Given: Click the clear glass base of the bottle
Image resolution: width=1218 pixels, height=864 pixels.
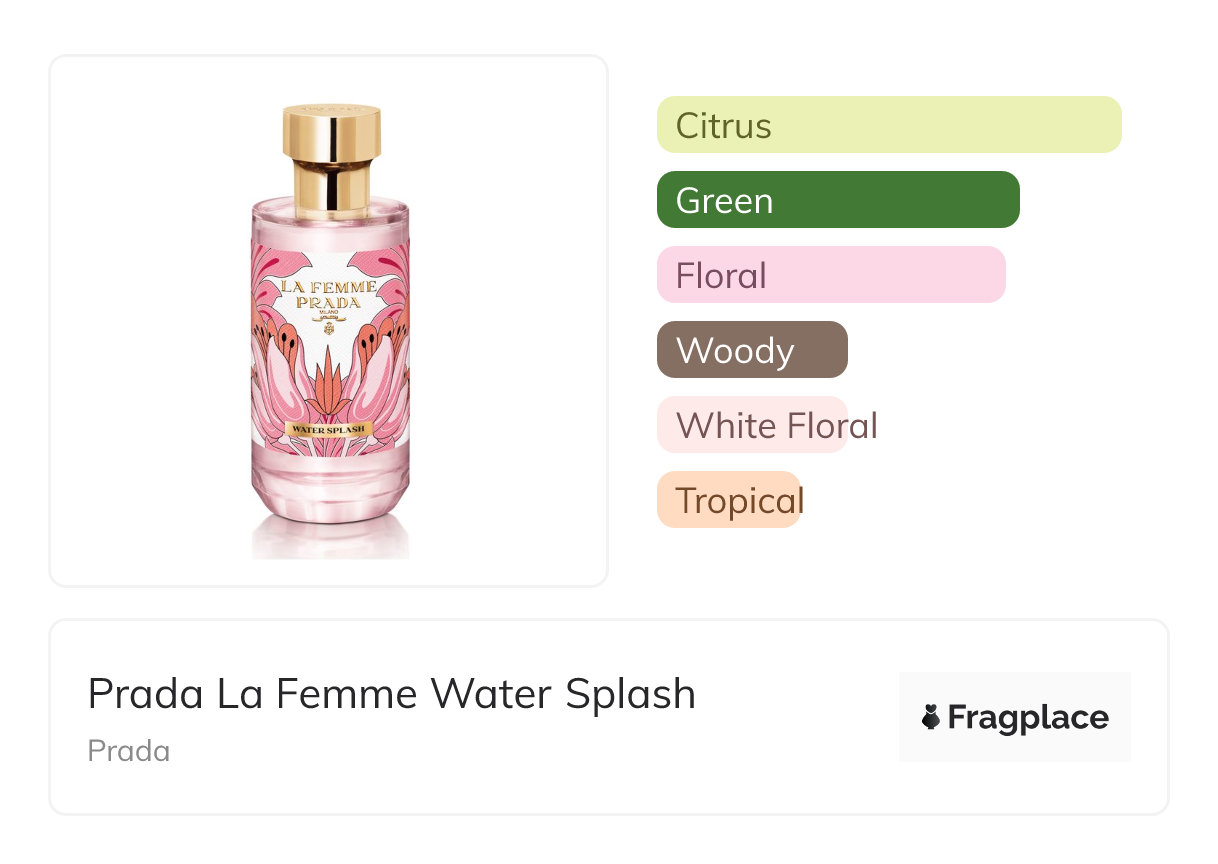Looking at the screenshot, I should click(x=330, y=497).
